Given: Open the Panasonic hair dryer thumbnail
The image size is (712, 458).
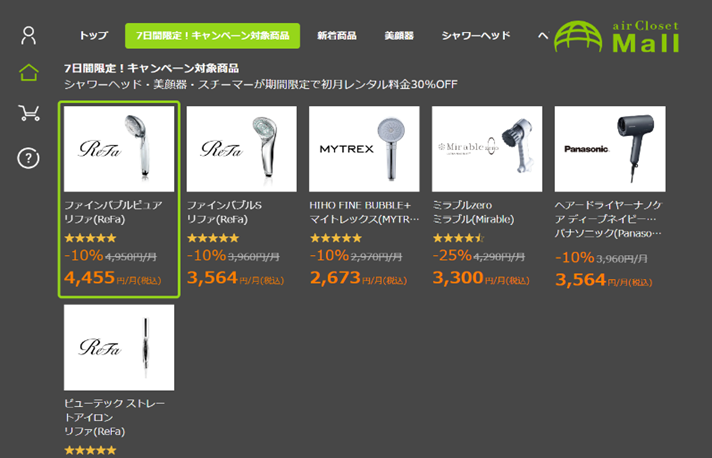Looking at the screenshot, I should (610, 149).
